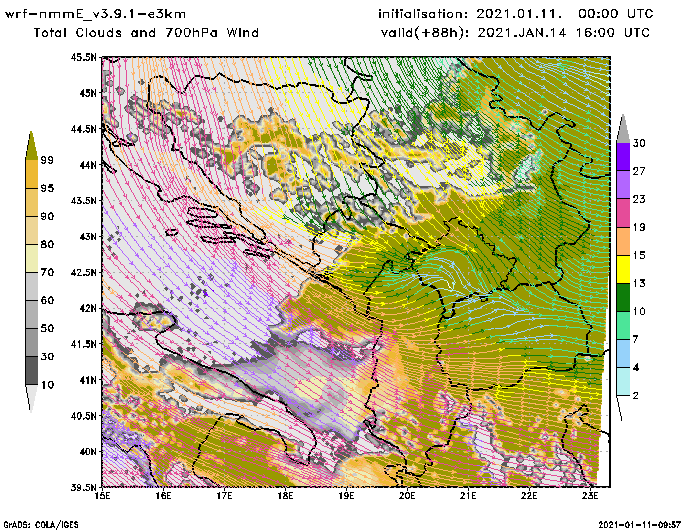Viewport: 700px width, 530px height.
Task: Click the '40.5N' latitude label
Action: 83,416
